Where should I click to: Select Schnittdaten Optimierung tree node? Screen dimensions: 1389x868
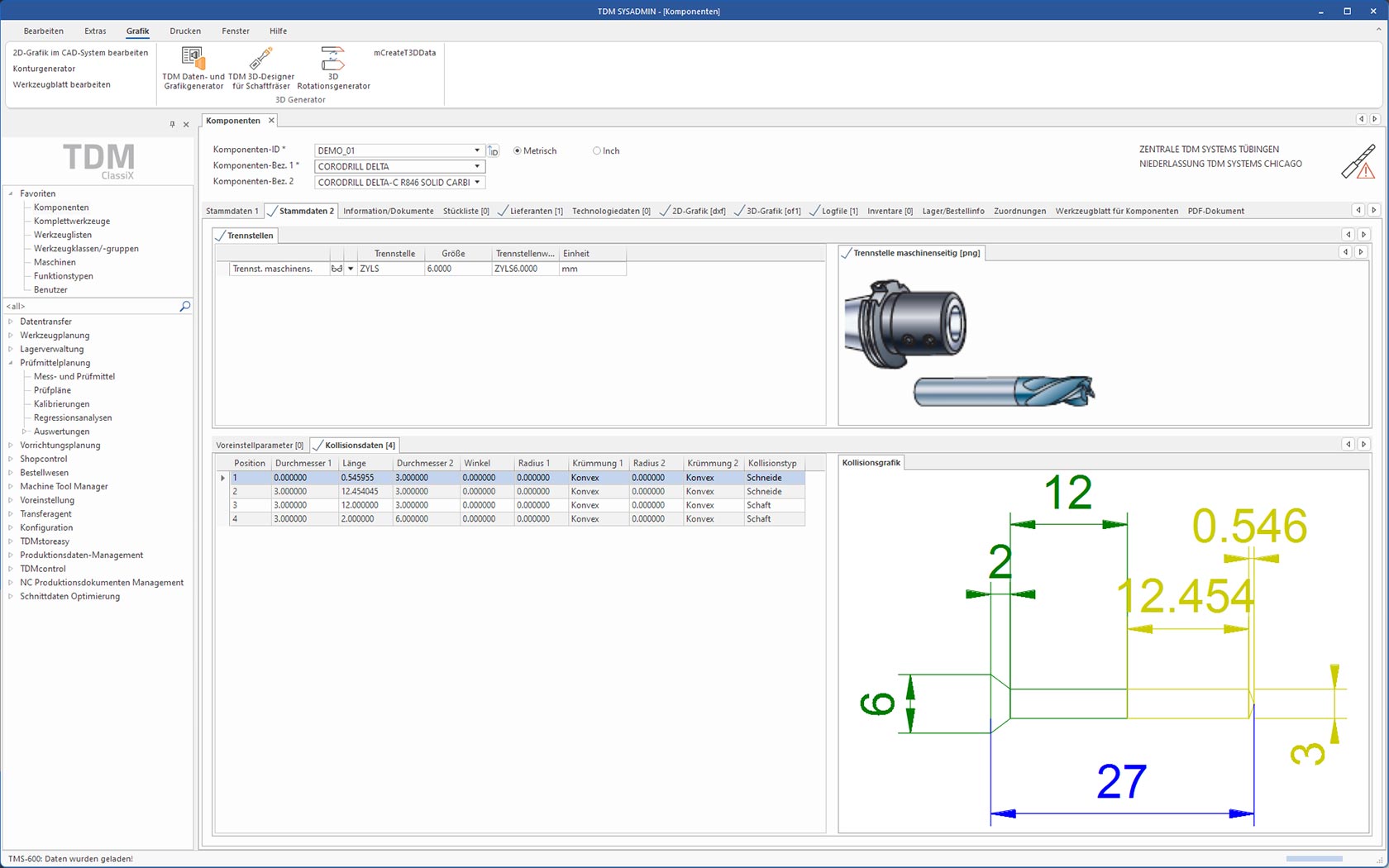click(x=70, y=596)
